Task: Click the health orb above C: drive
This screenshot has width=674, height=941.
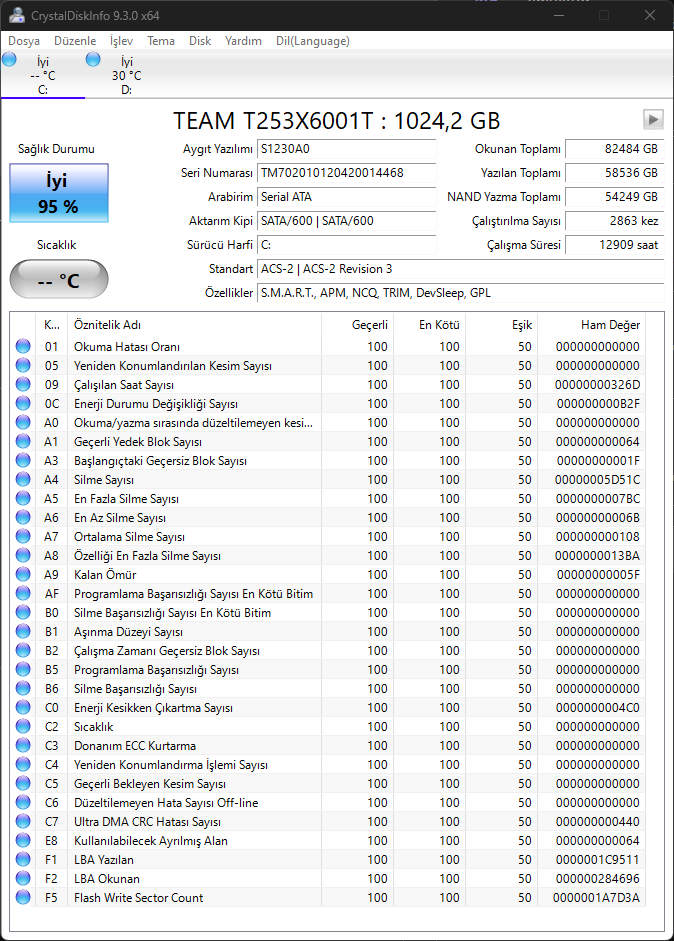Action: 10,59
